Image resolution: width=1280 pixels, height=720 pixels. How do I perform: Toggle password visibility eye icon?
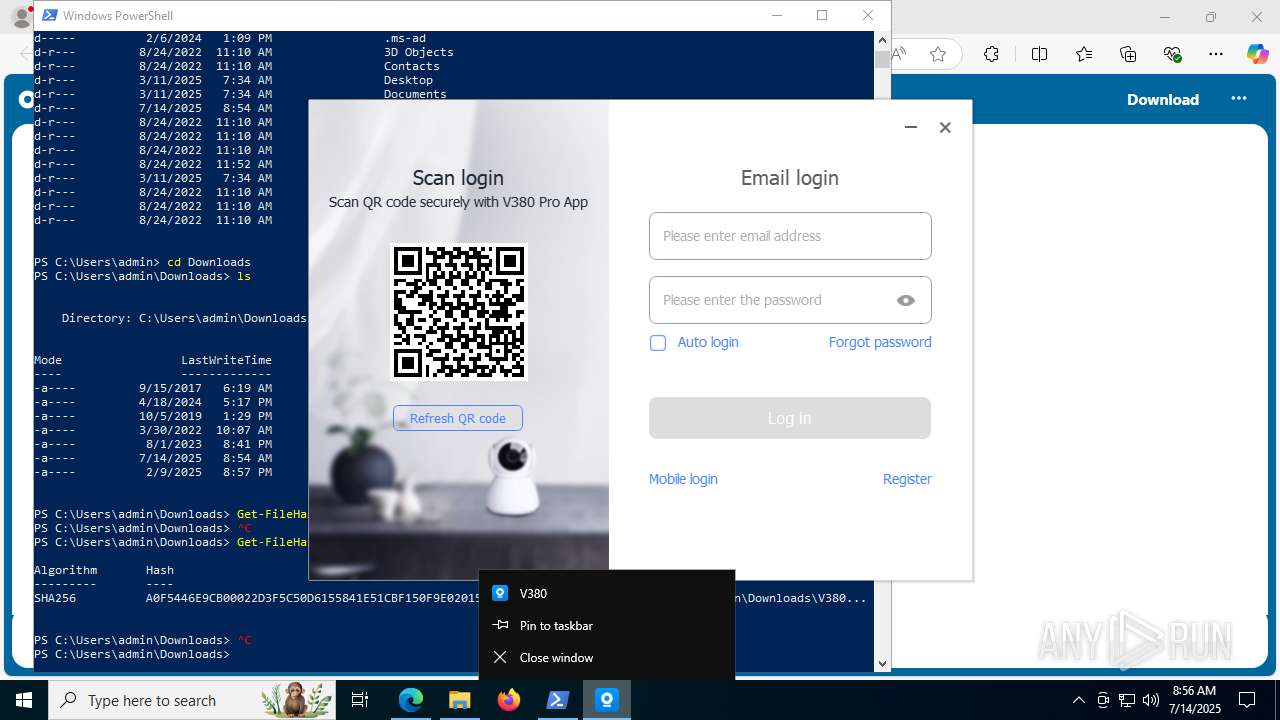pyautogui.click(x=906, y=300)
